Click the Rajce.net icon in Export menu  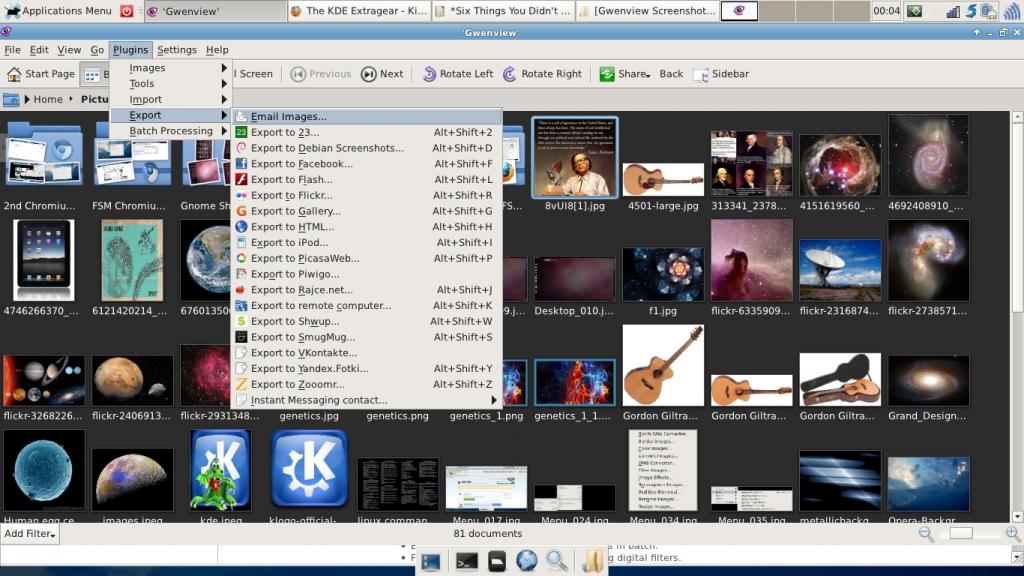point(241,290)
